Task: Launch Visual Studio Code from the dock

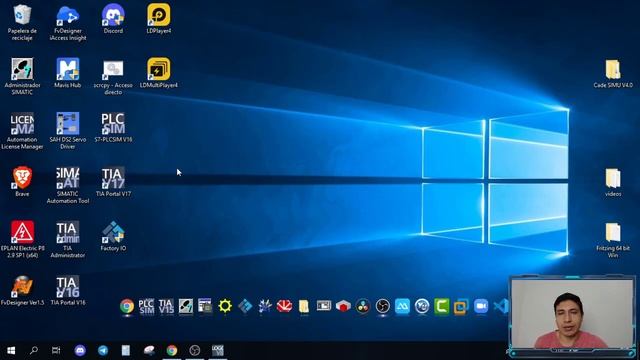Action: point(501,306)
